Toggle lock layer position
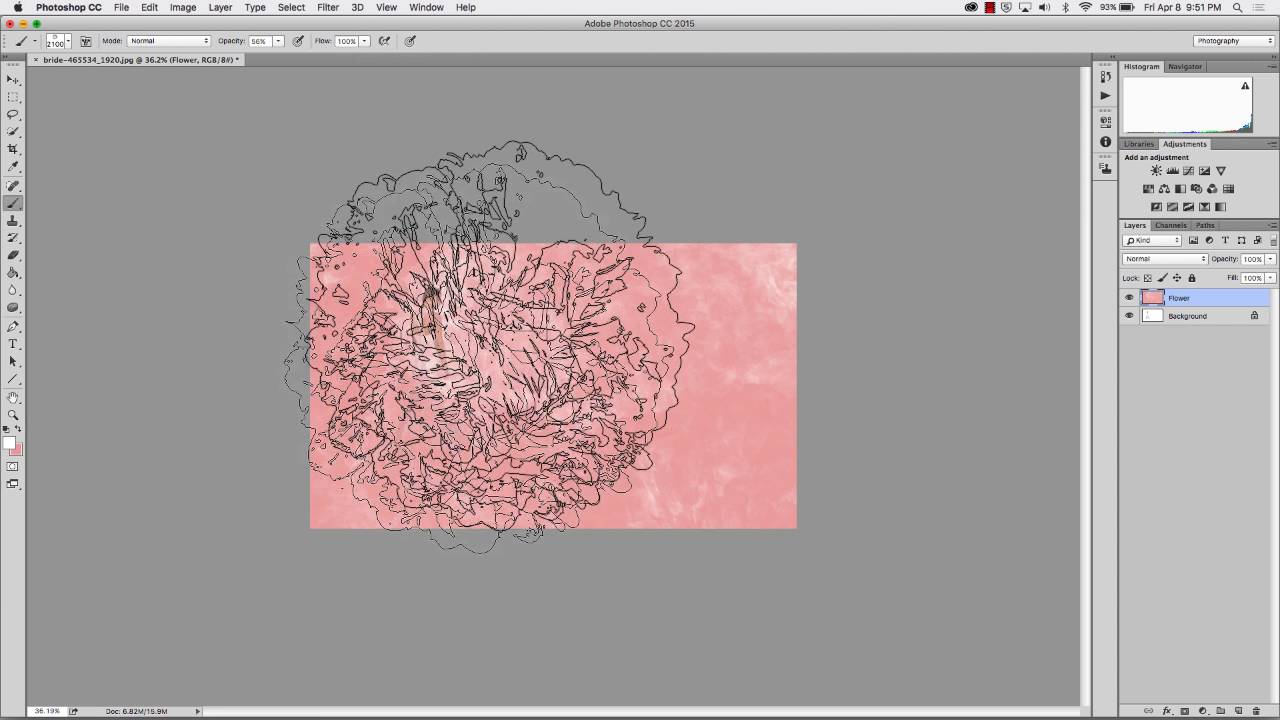The height and width of the screenshot is (720, 1280). [1177, 278]
